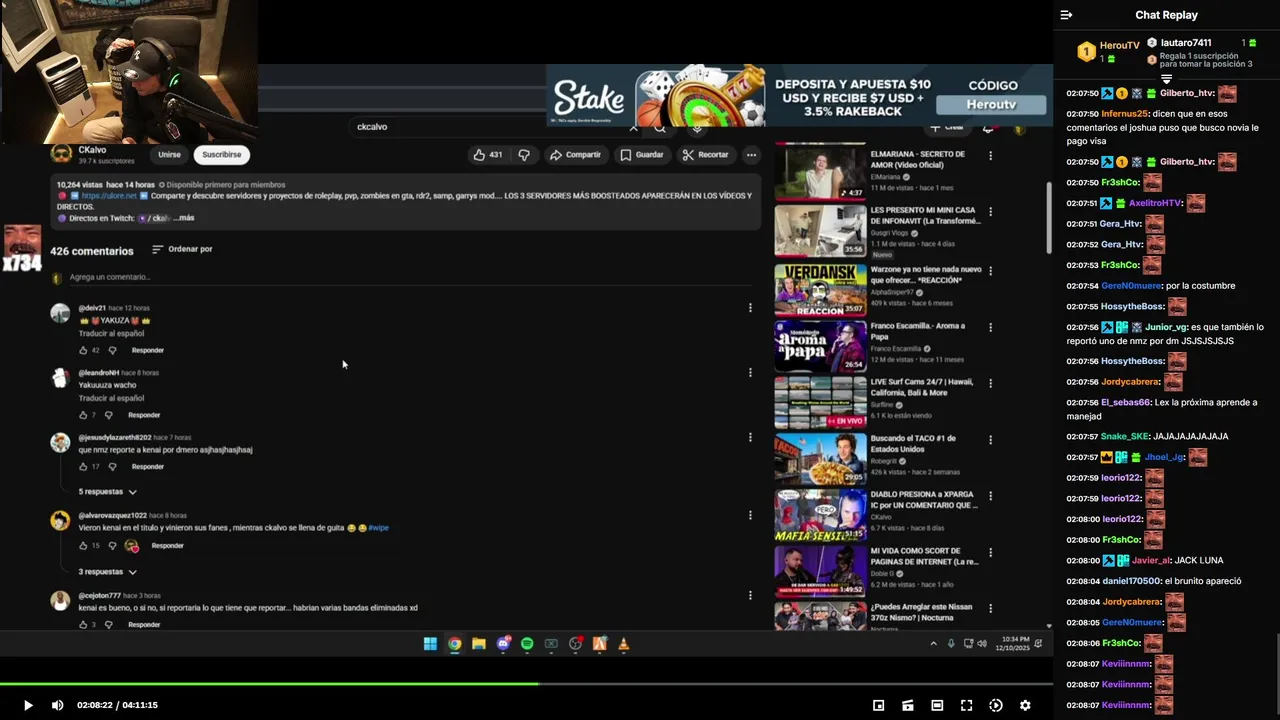1280x720 pixels.
Task: Open replay player settings gear
Action: 1025,705
